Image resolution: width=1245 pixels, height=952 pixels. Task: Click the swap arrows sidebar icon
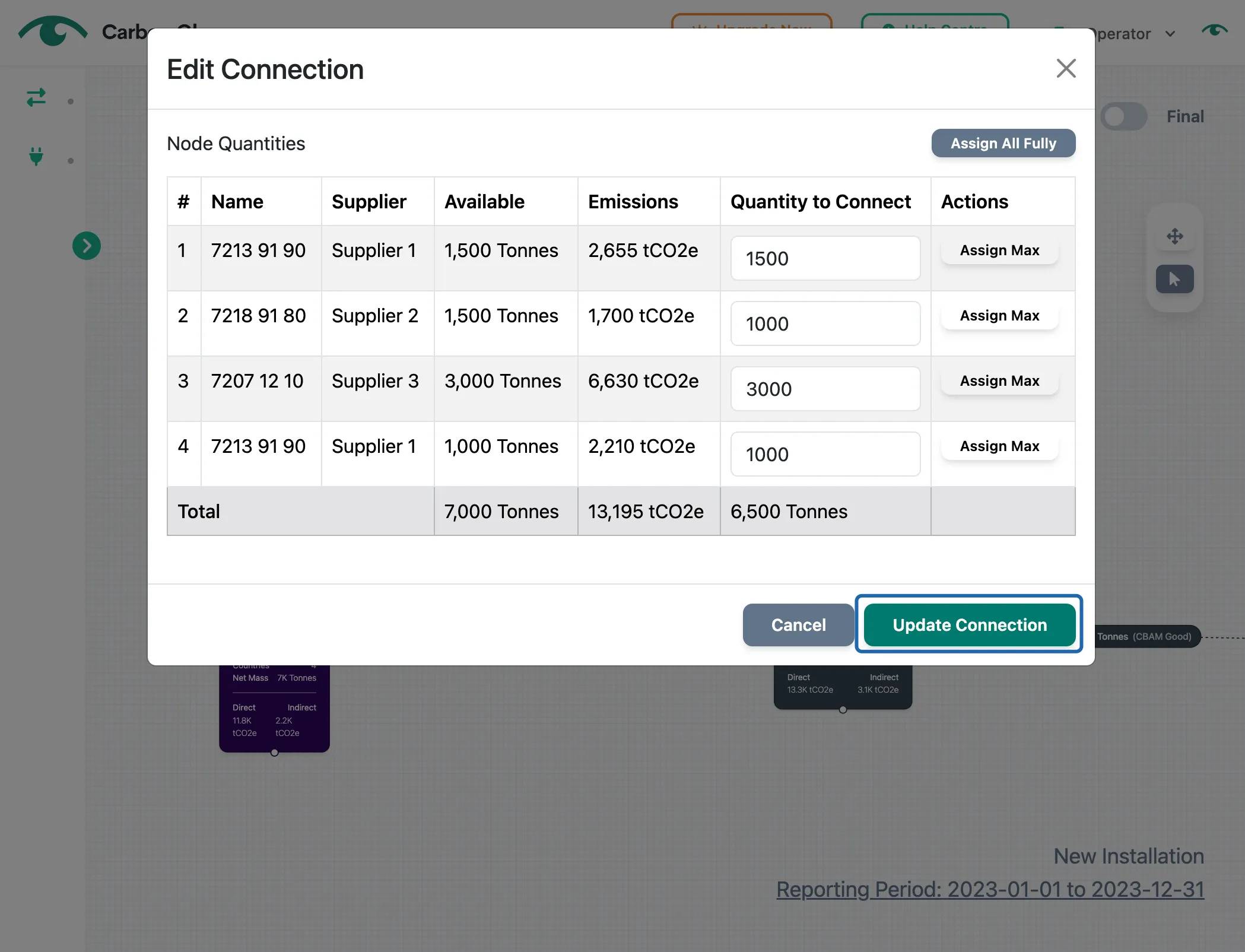tap(37, 97)
